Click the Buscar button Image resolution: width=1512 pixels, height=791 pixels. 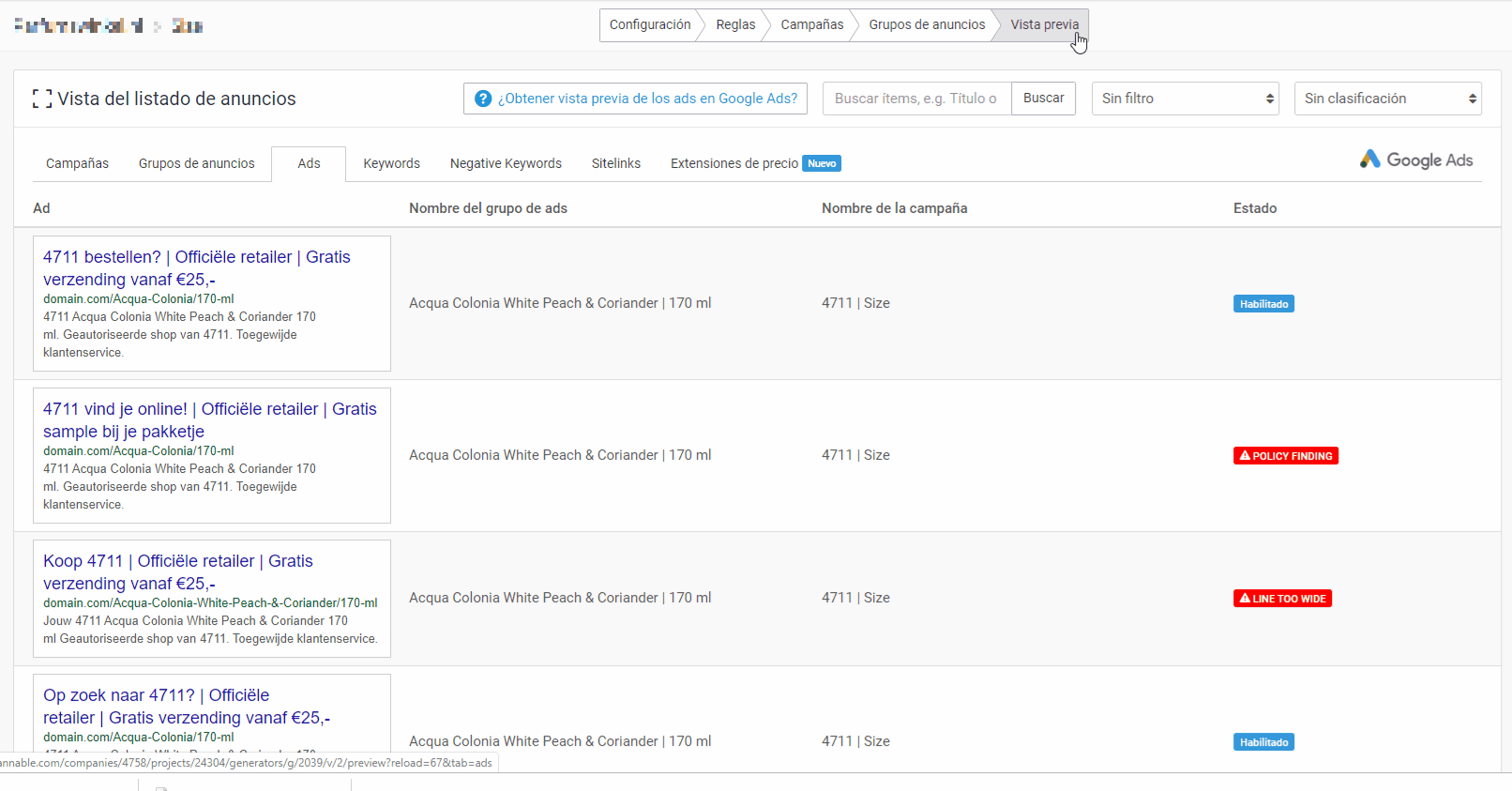(1043, 99)
